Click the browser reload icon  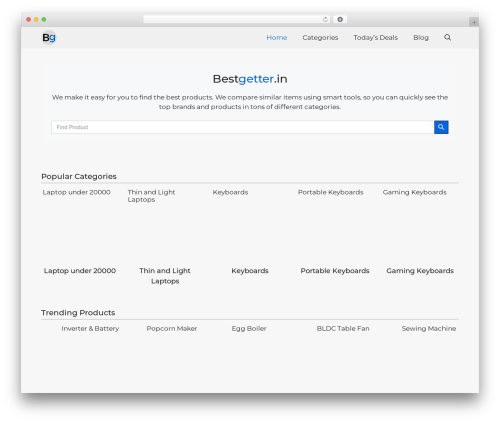[x=325, y=19]
